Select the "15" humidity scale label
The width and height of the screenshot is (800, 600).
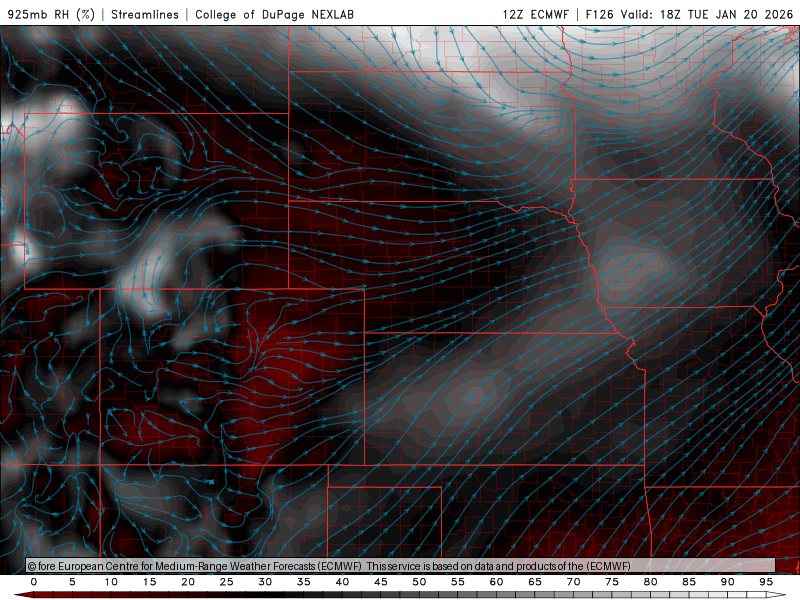click(x=149, y=582)
